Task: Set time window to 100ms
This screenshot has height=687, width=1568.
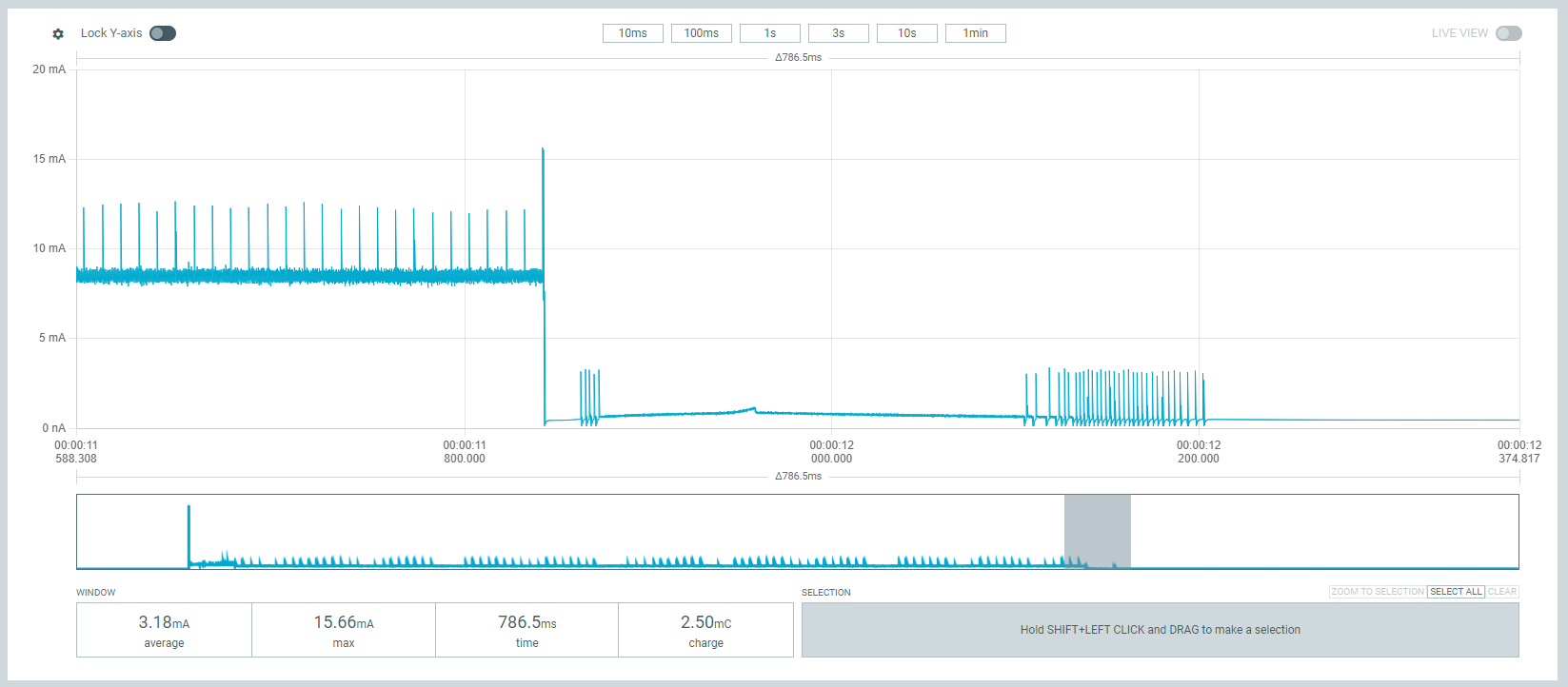Action: 702,33
